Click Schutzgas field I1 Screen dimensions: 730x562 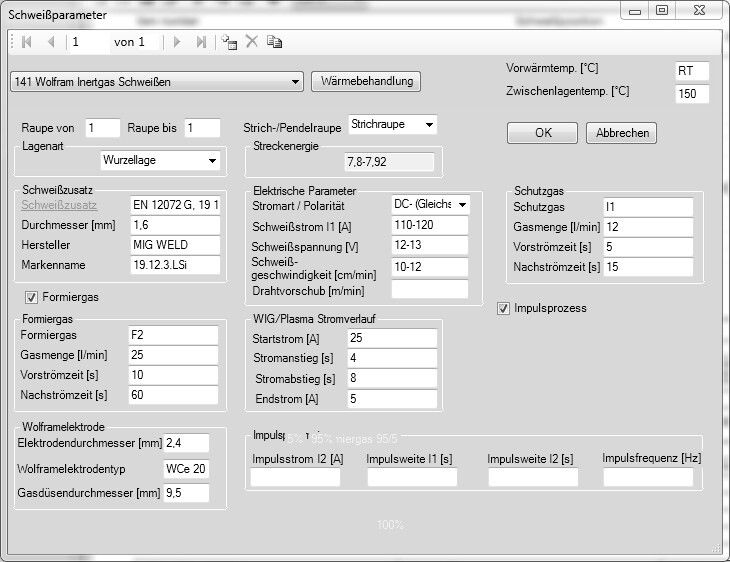pos(648,207)
